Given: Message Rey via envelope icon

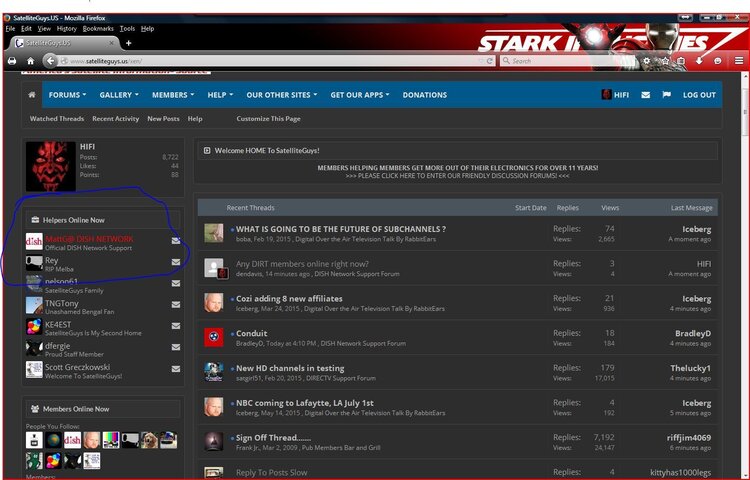Looking at the screenshot, I should (176, 262).
